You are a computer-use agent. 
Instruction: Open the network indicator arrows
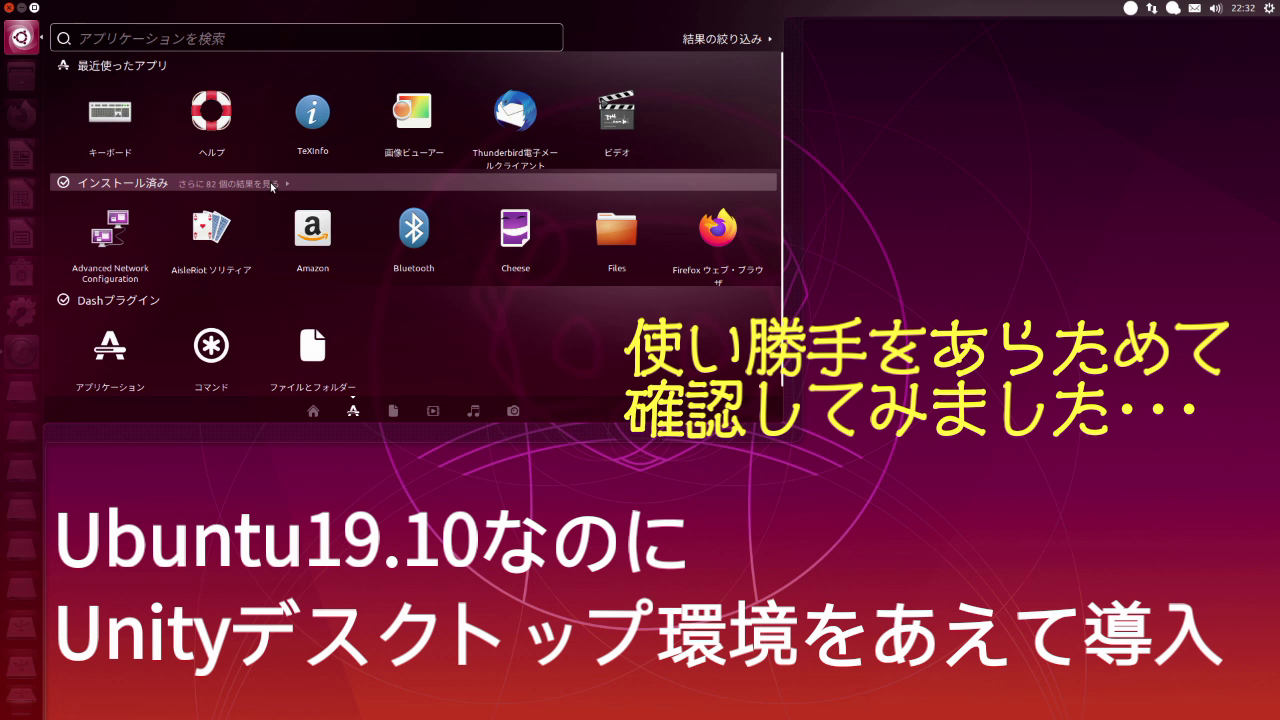coord(1151,8)
